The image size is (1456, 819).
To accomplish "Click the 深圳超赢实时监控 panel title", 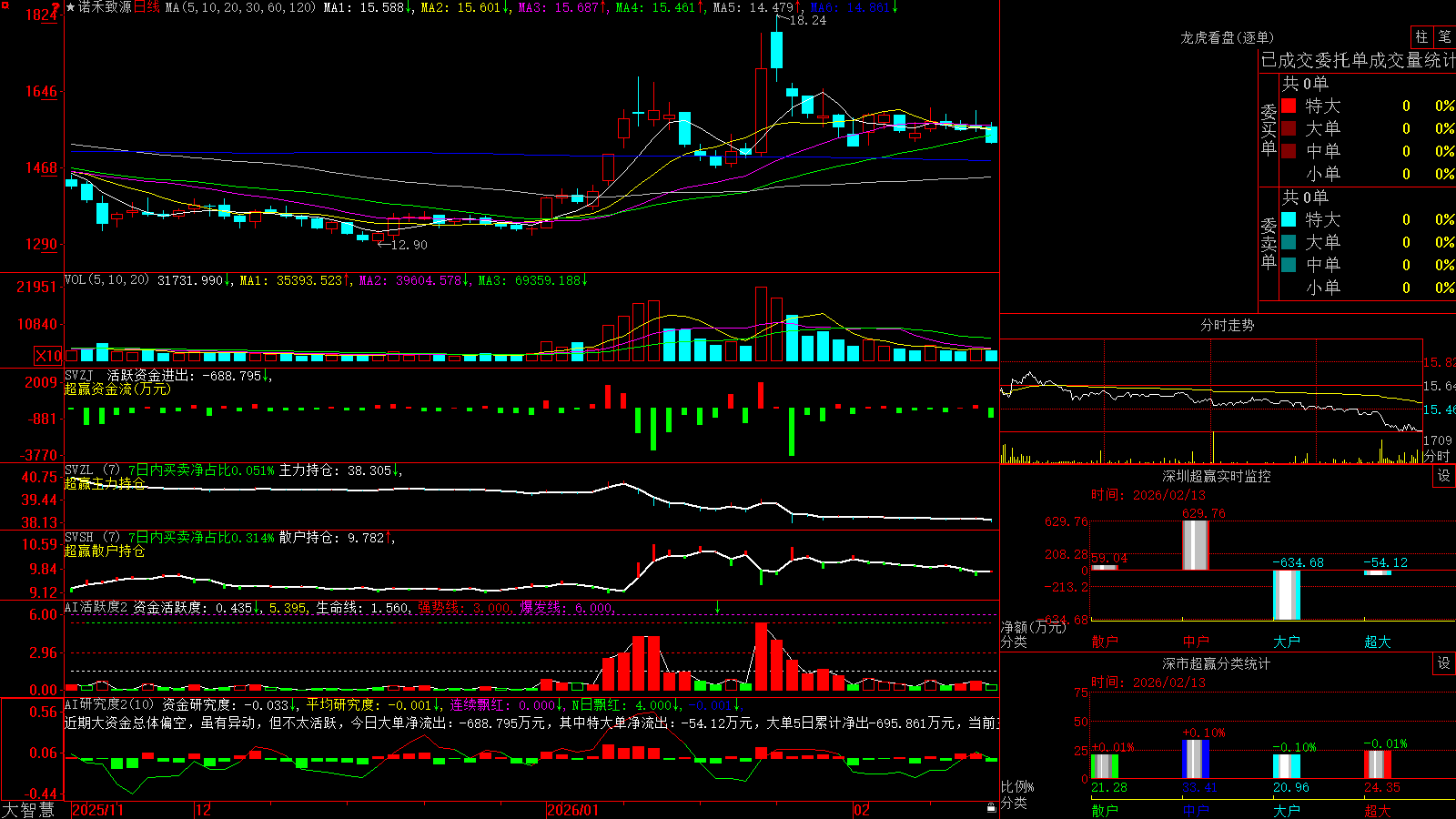I will [1217, 476].
